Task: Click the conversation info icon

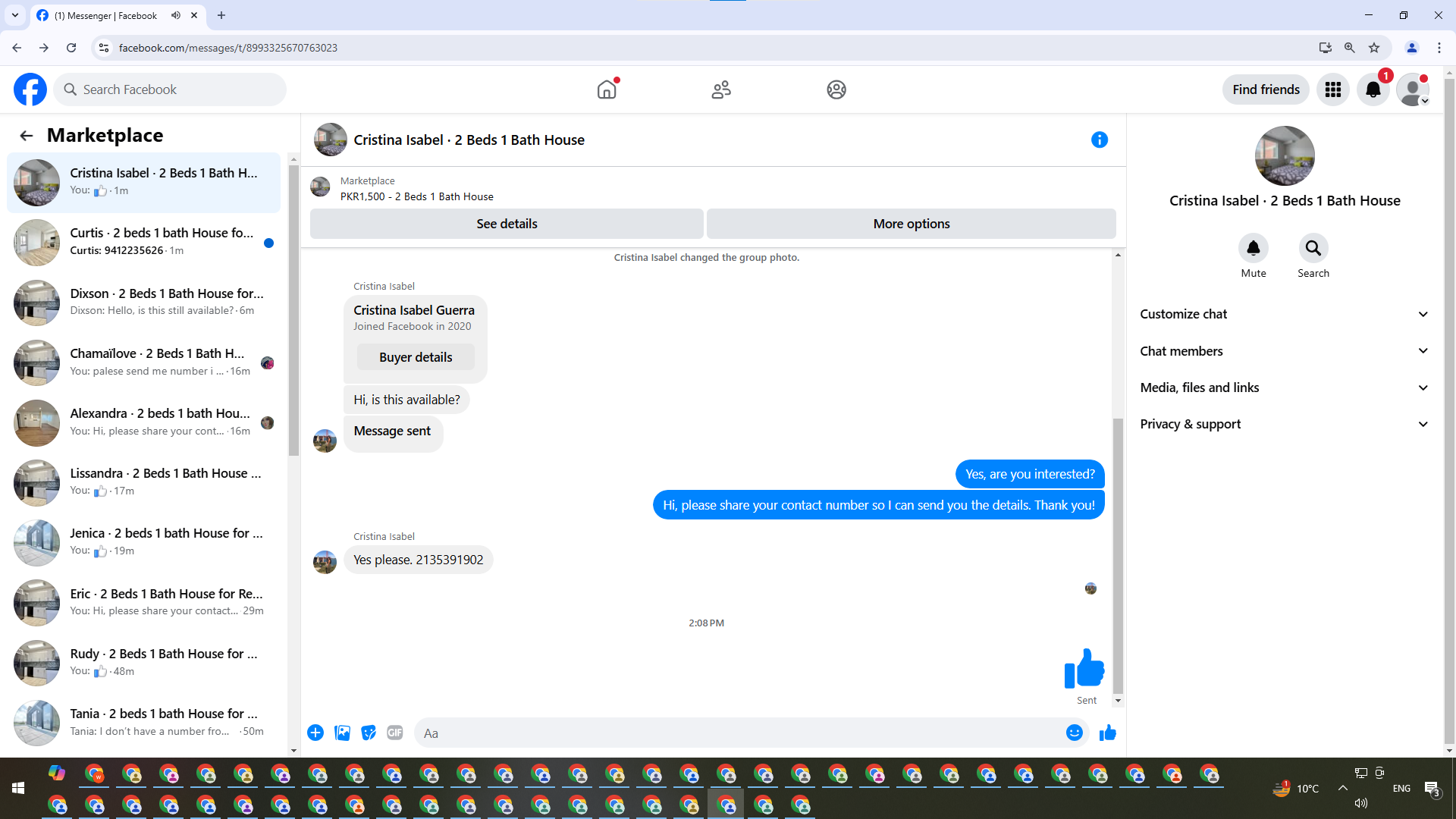Action: (x=1099, y=140)
